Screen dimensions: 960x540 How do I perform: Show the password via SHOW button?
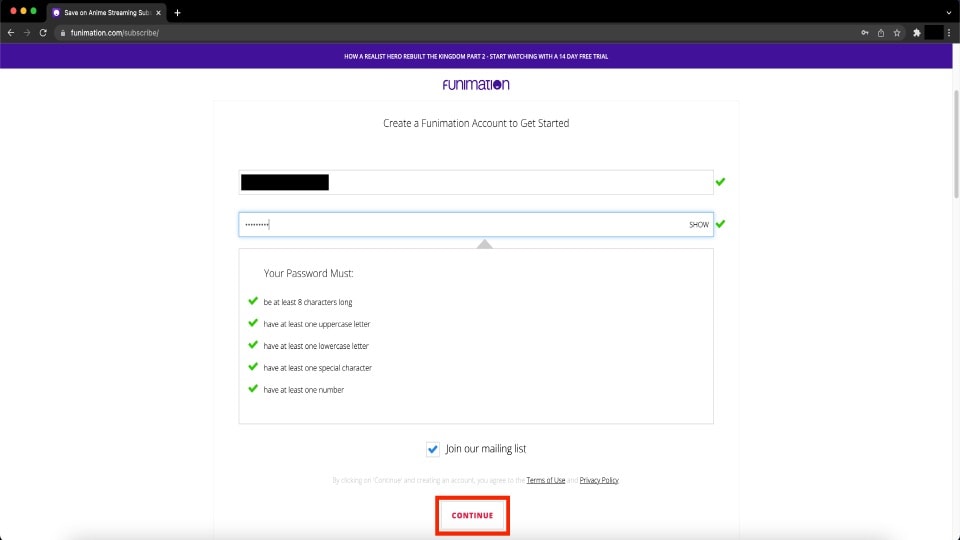(699, 225)
